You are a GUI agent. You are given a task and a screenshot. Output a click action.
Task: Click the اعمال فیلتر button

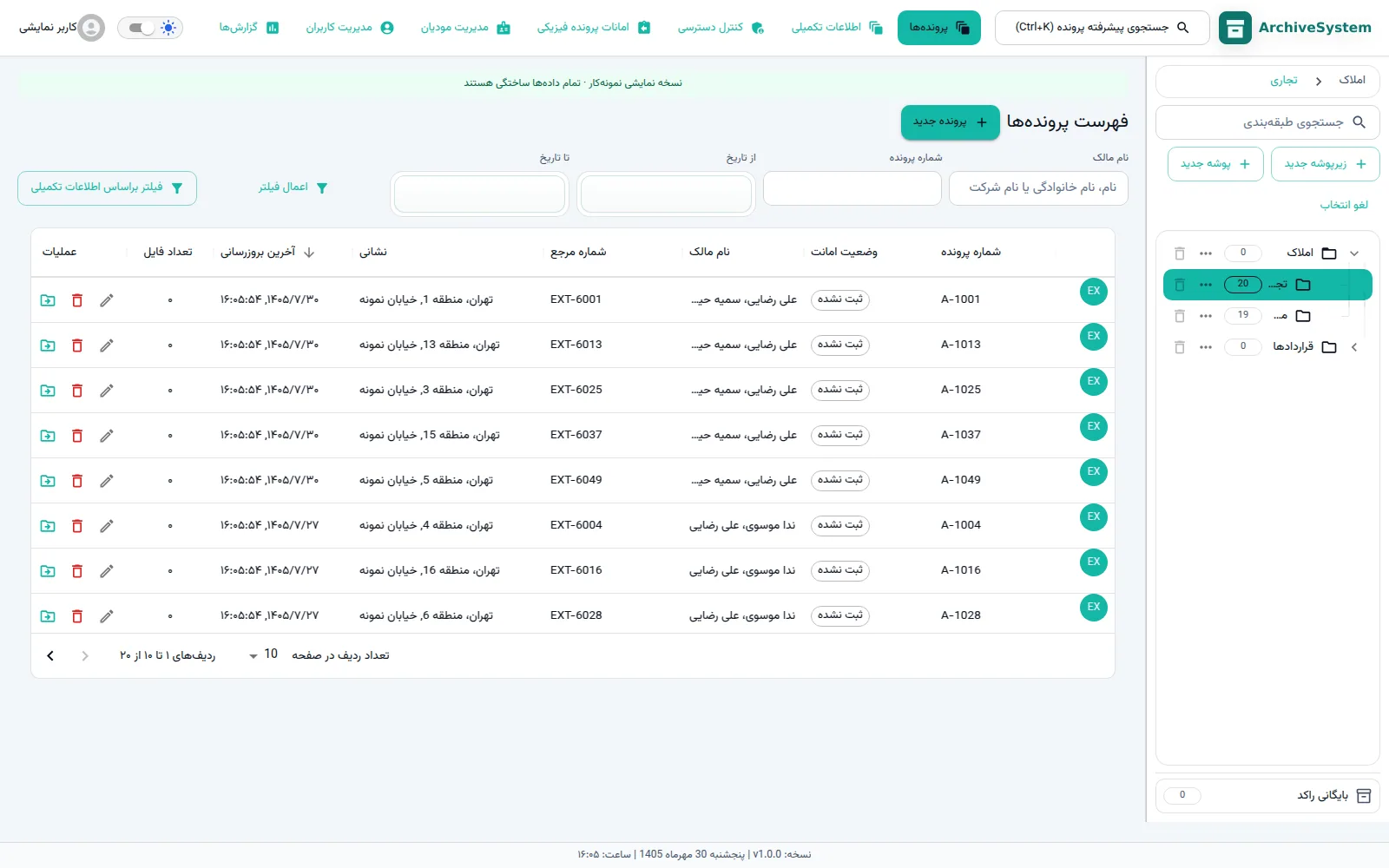(x=293, y=187)
